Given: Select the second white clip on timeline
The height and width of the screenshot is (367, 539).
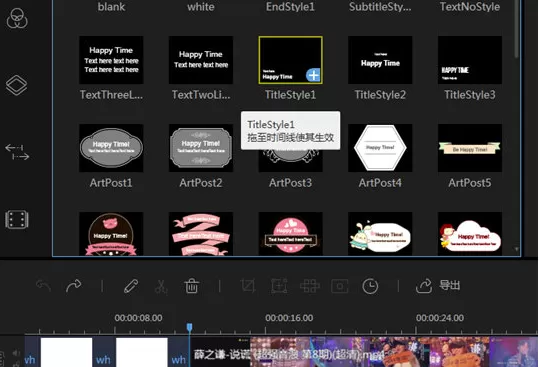Looking at the screenshot, I should tap(142, 352).
